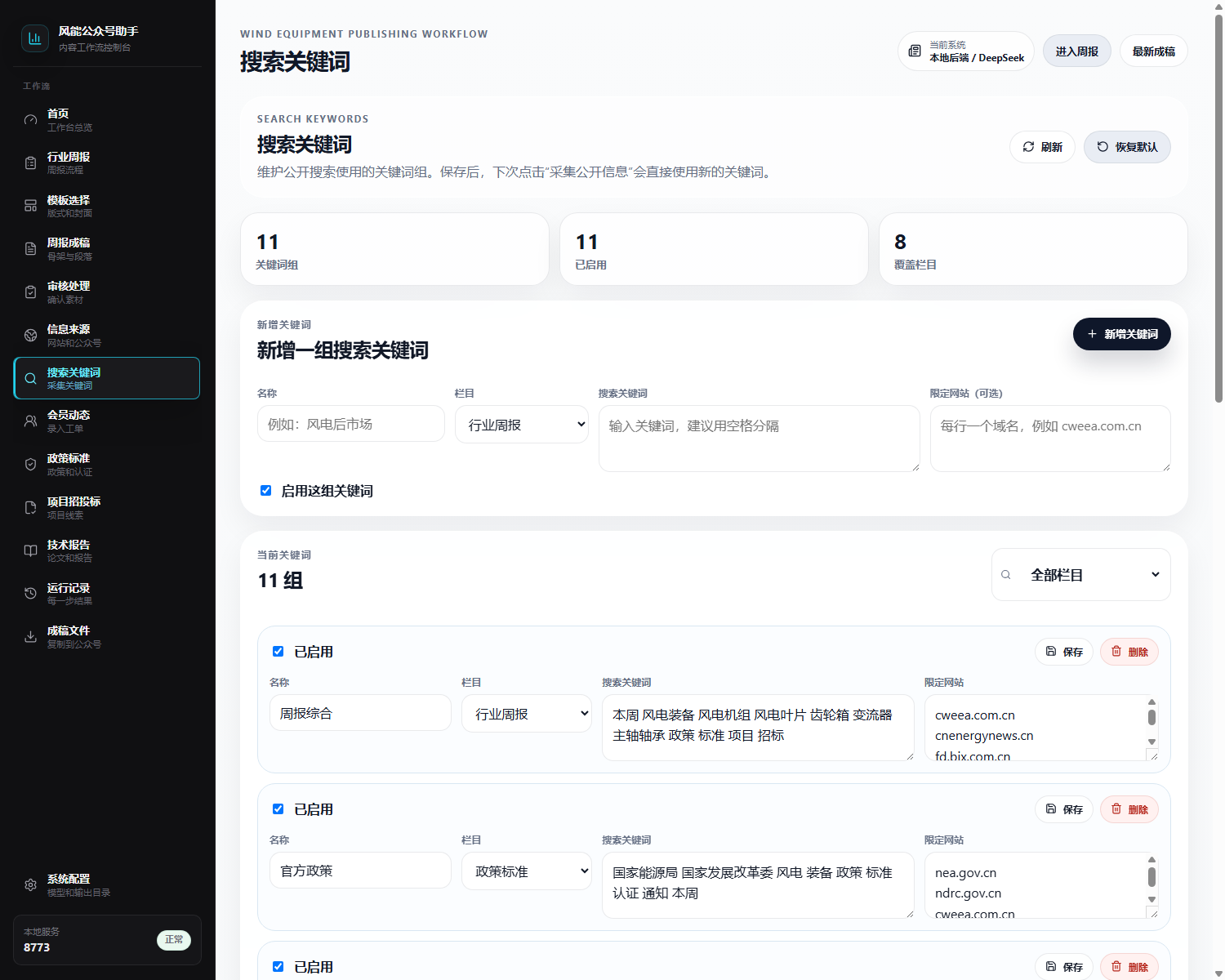
Task: Uncheck 已启用 for the 官方政策 group
Action: [x=278, y=809]
